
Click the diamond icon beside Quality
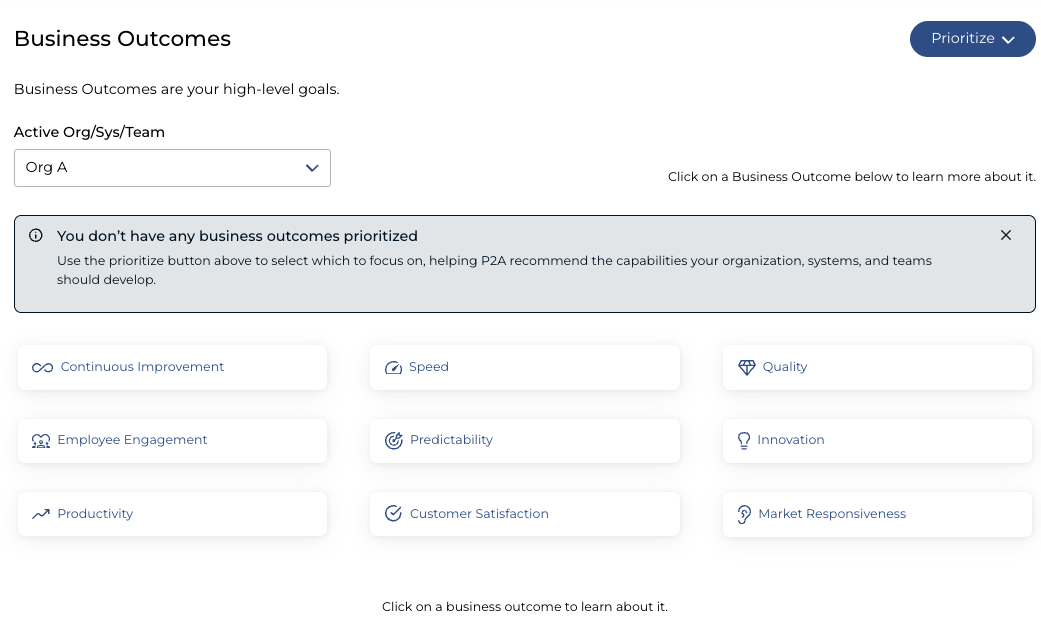coord(747,368)
